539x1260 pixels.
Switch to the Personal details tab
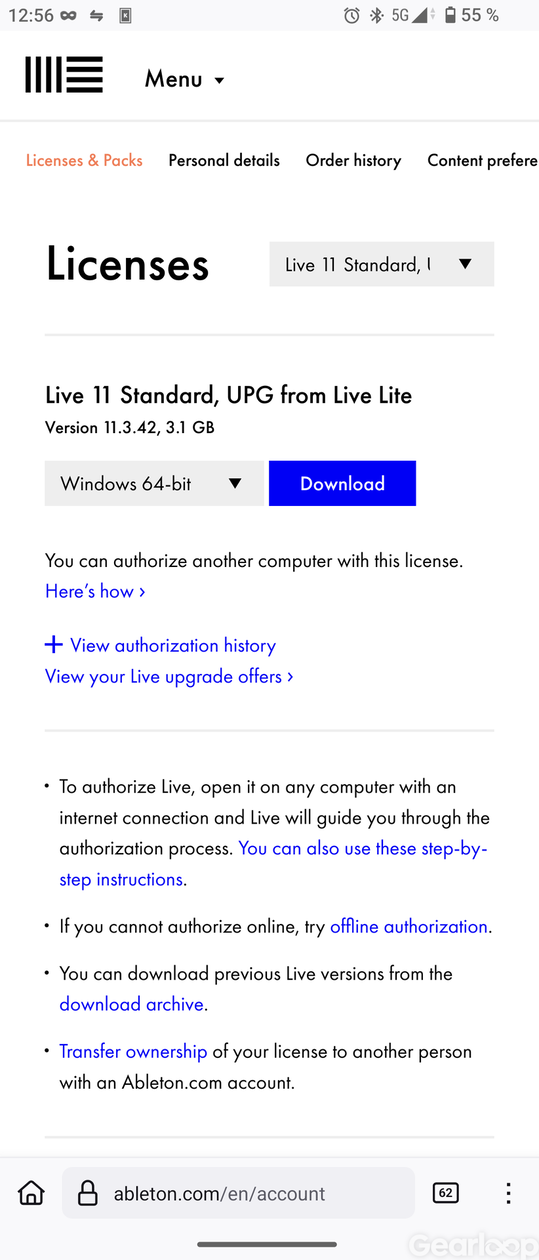[x=224, y=160]
